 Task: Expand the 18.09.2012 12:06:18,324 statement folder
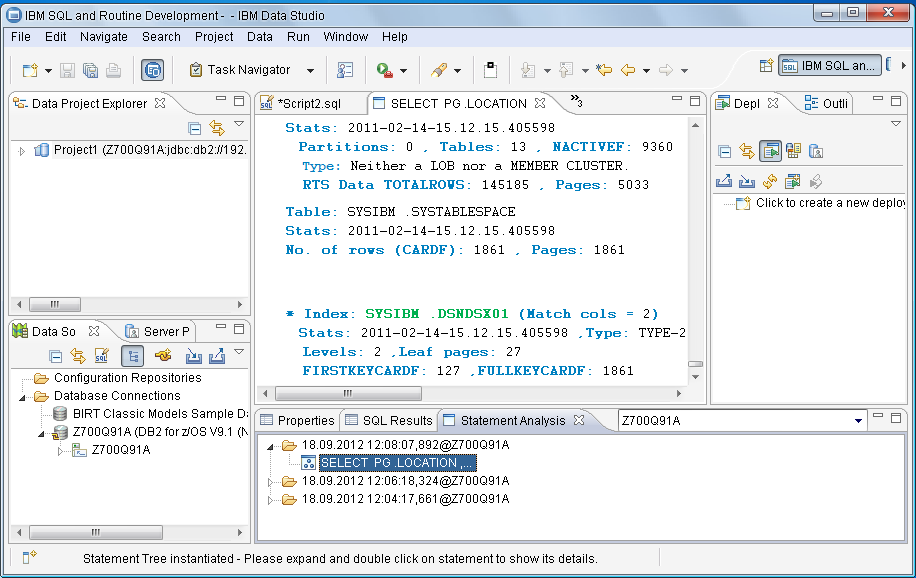pyautogui.click(x=270, y=481)
